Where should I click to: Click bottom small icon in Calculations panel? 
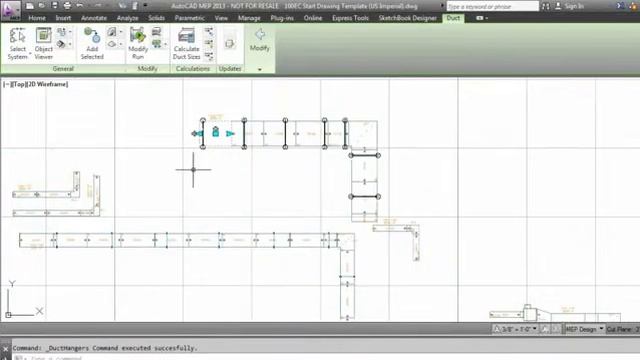[209, 56]
